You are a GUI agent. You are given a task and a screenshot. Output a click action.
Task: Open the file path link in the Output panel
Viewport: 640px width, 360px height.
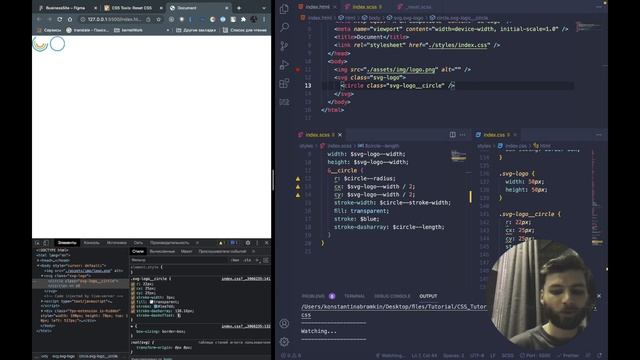pos(394,307)
